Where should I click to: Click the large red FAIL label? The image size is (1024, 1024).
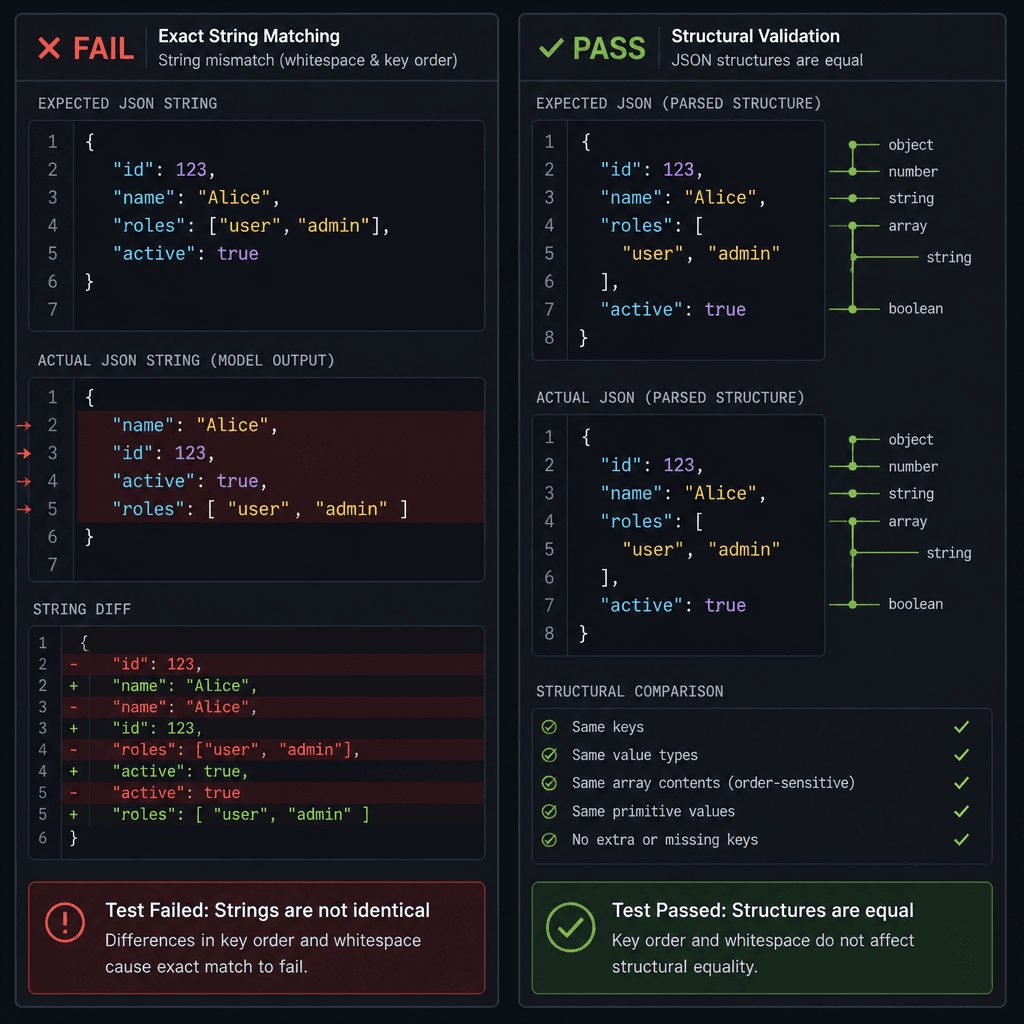(x=103, y=48)
